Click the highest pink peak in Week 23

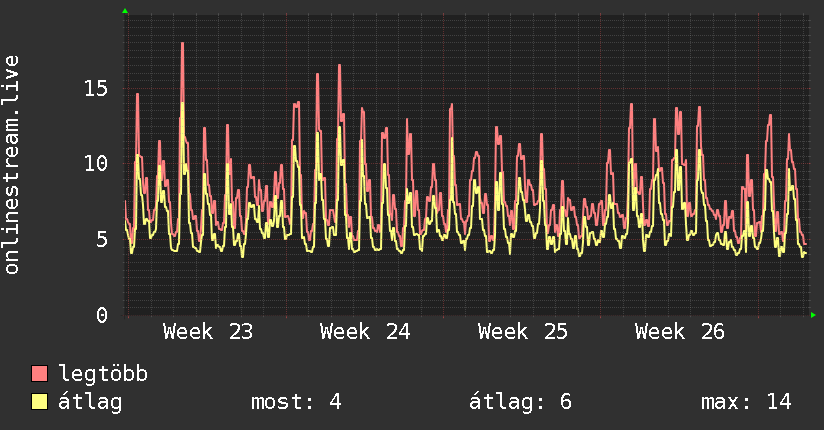182,43
